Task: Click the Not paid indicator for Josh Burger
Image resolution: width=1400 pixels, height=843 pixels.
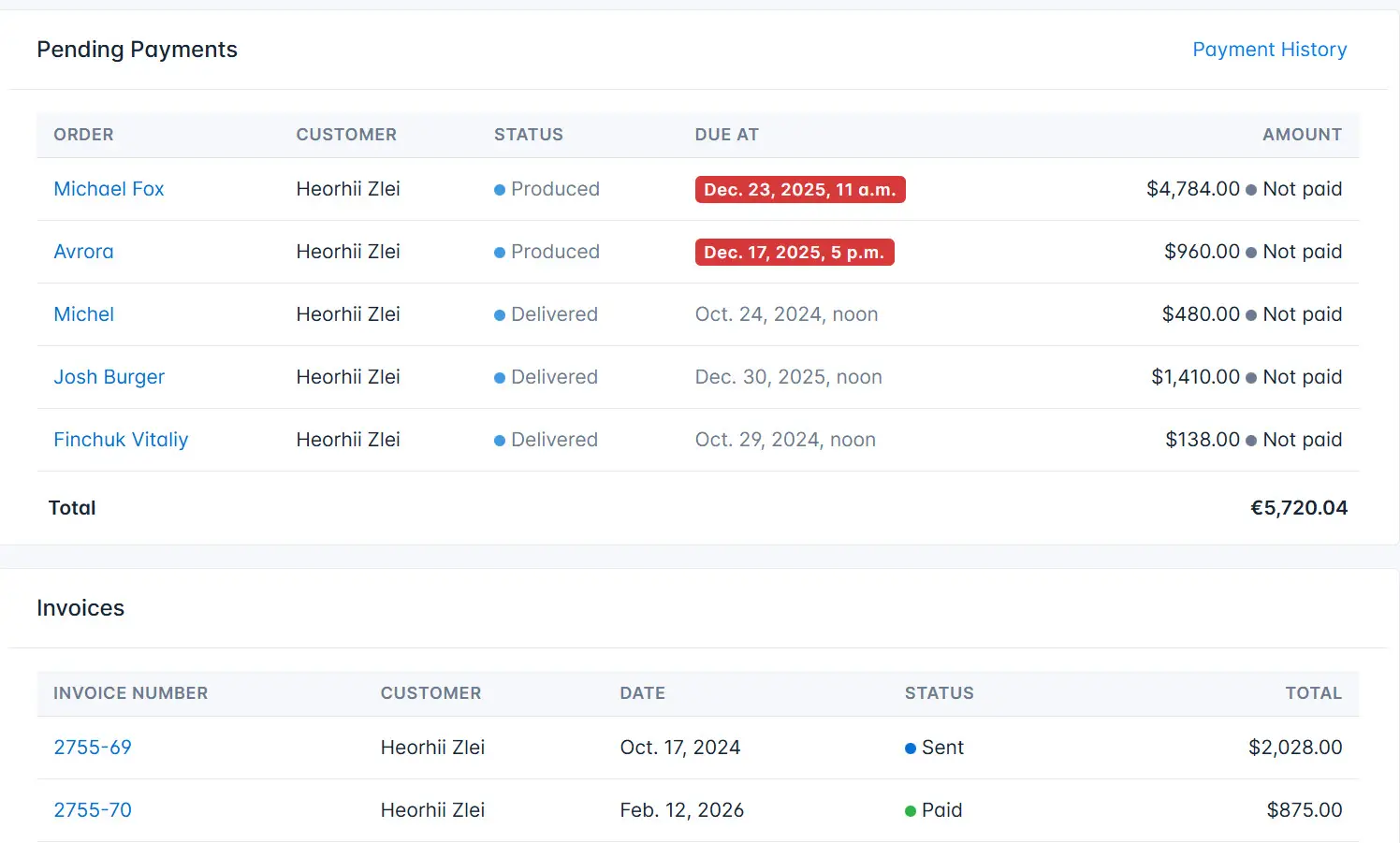Action: coord(1301,377)
